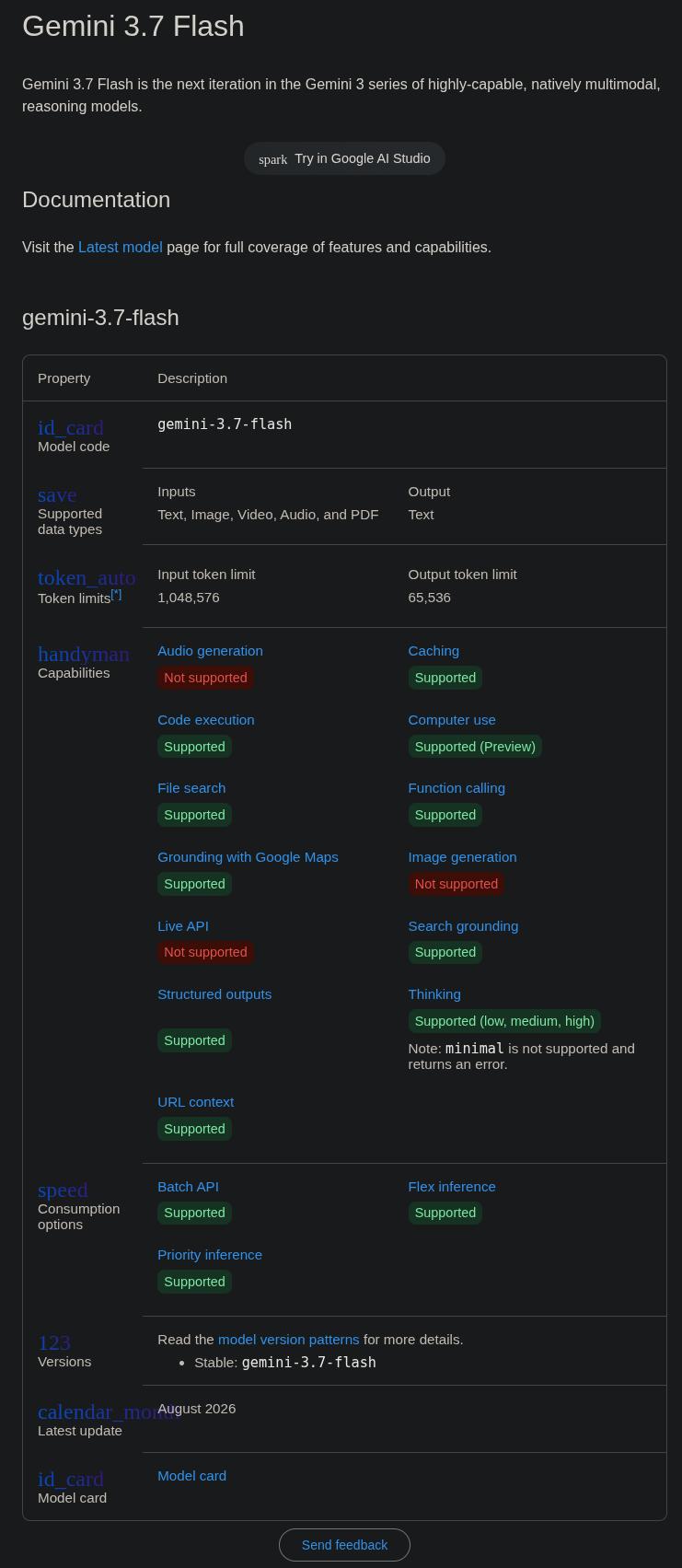
Task: Click the calendar_month icon above Latest update
Action: [109, 1412]
